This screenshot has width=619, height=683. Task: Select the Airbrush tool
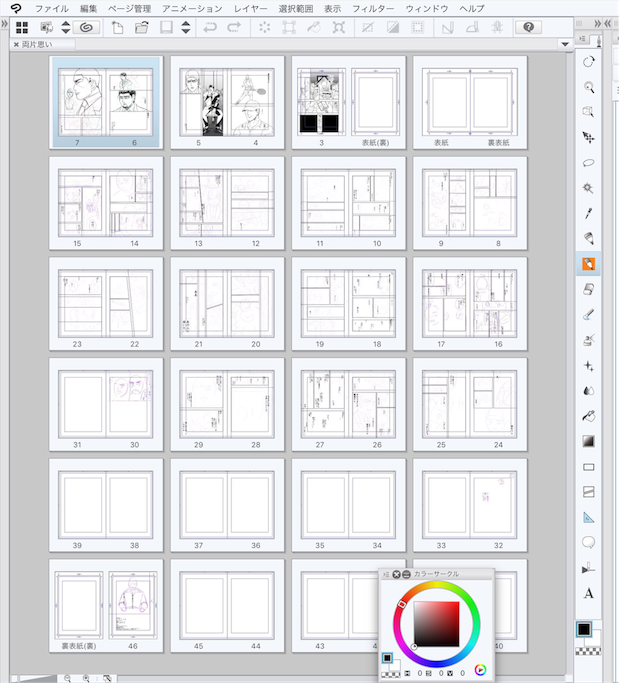(588, 340)
